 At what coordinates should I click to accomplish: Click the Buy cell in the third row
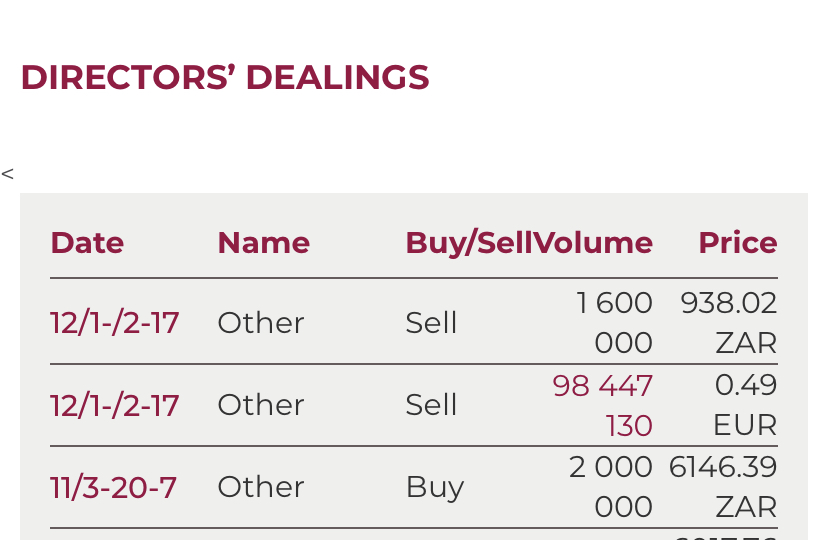[x=435, y=487]
